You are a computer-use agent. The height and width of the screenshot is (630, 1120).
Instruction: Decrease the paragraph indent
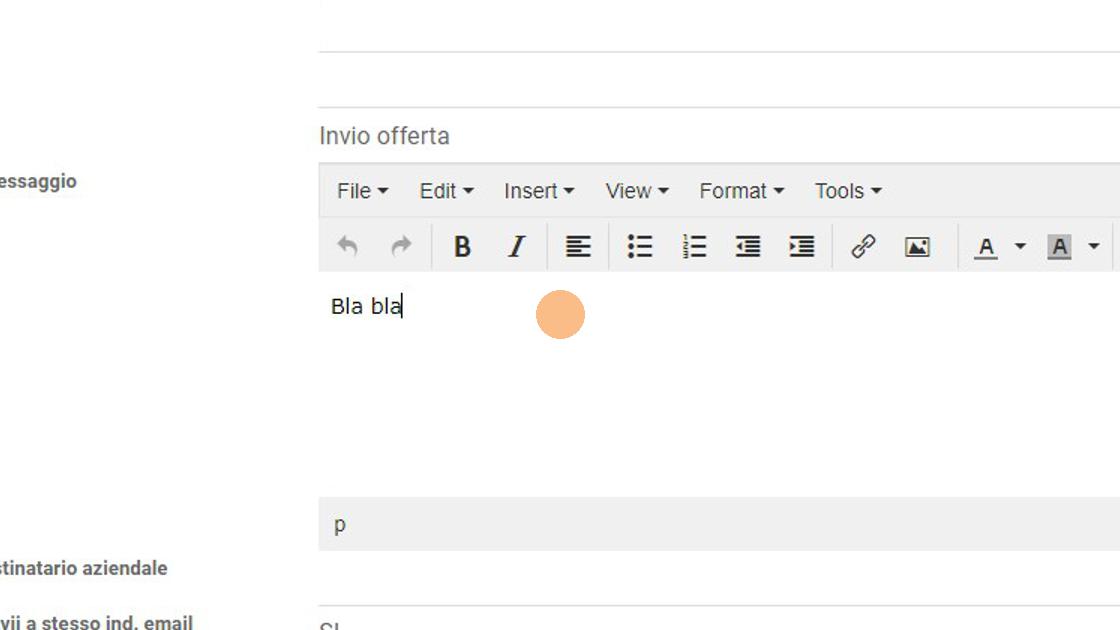(748, 246)
